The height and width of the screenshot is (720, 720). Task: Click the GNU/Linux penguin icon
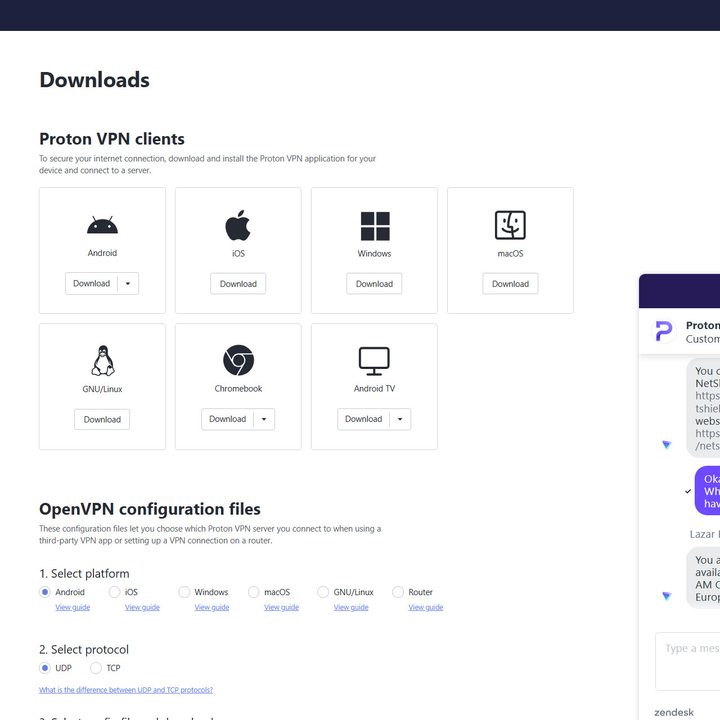pos(103,360)
